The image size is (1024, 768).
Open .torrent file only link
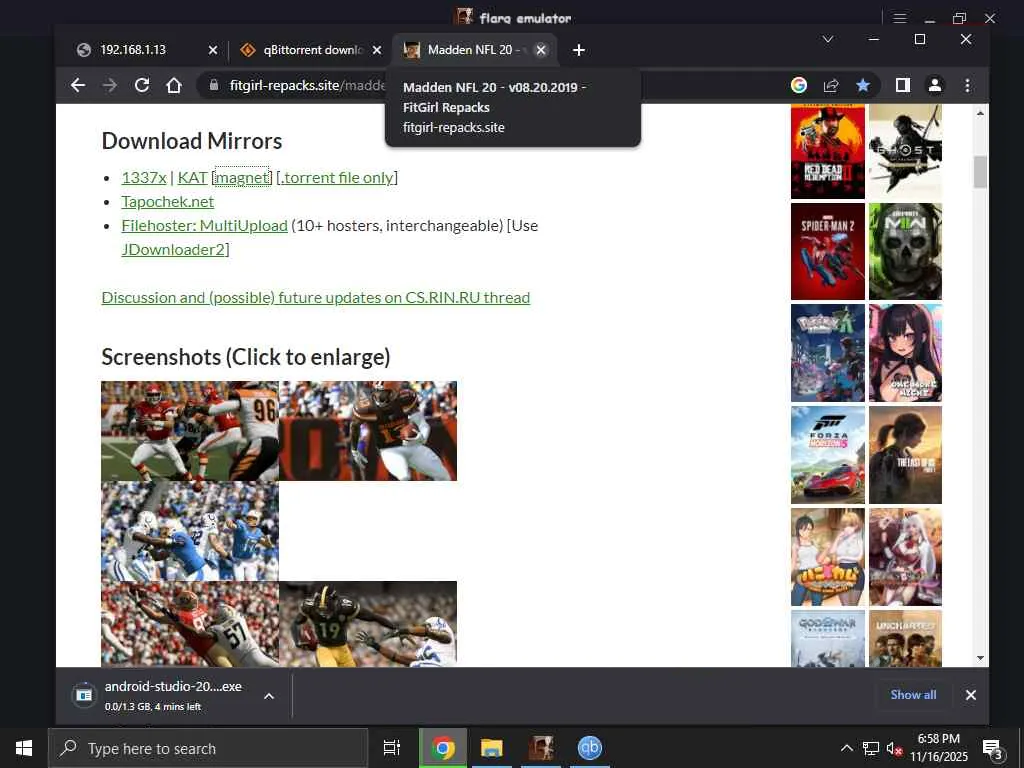point(337,178)
